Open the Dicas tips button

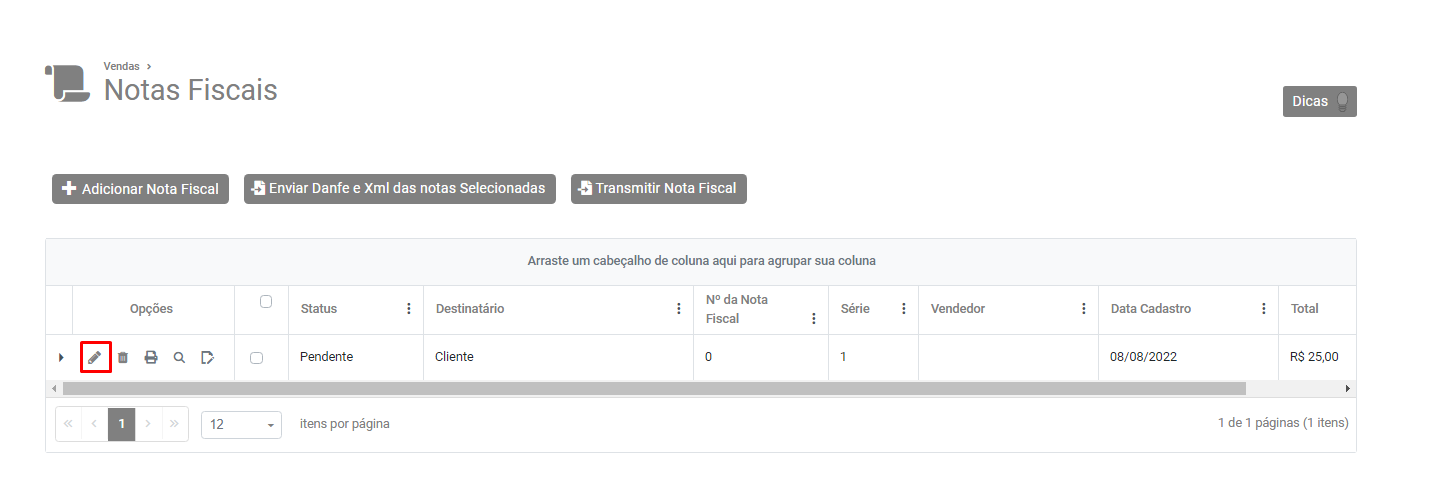(1319, 102)
